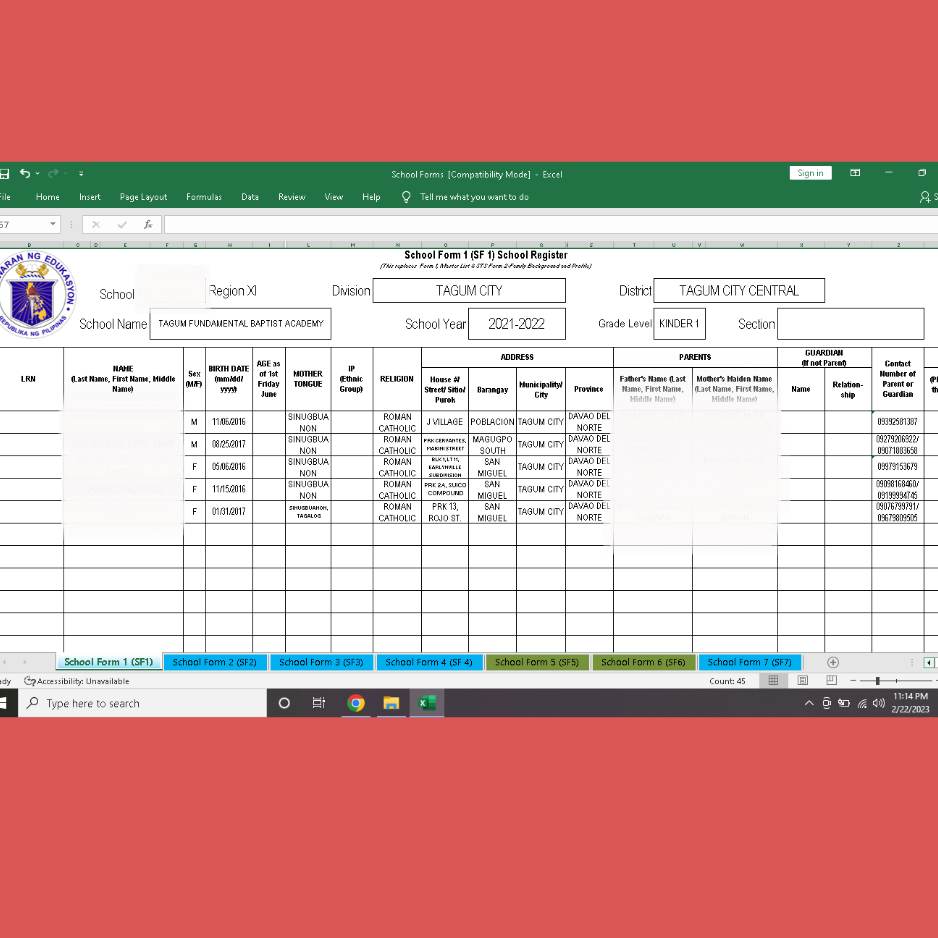The width and height of the screenshot is (938, 938).
Task: Click the Windows search box
Action: (142, 703)
